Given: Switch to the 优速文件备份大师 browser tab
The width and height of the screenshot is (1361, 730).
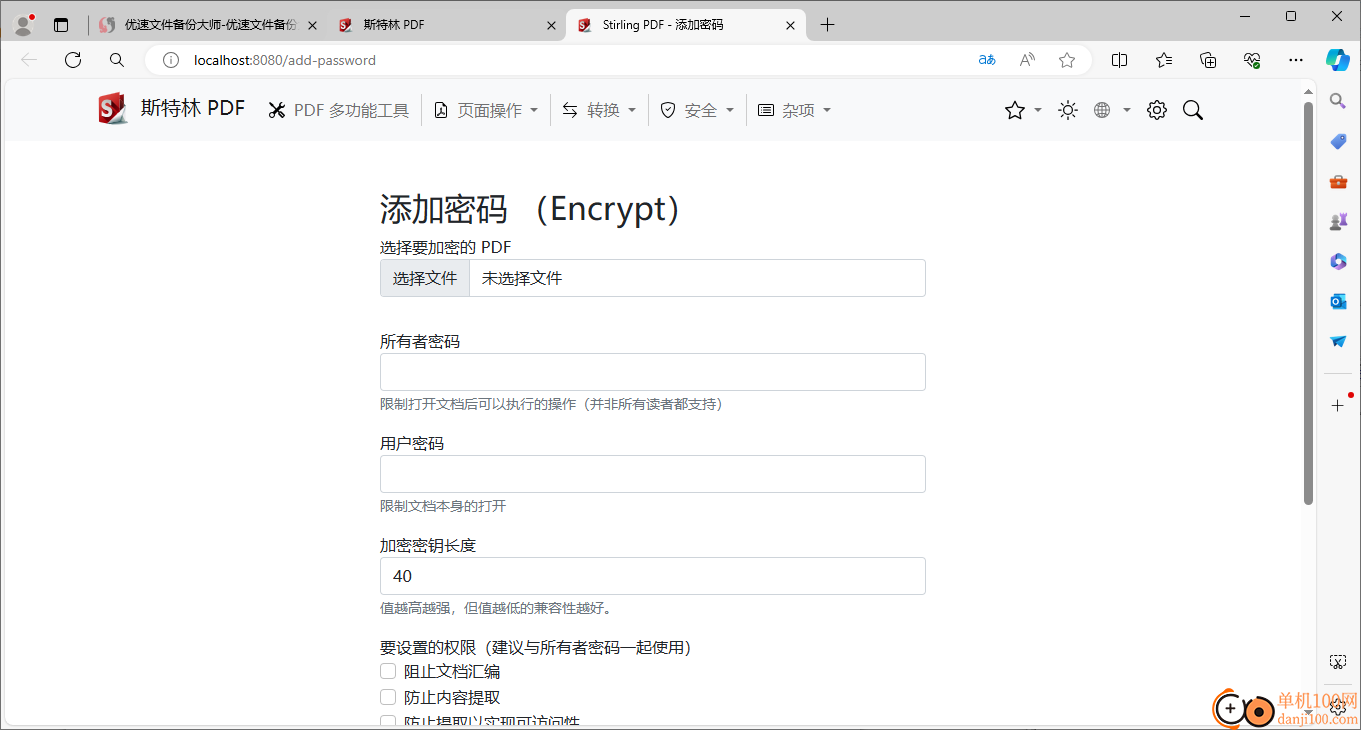Looking at the screenshot, I should pyautogui.click(x=208, y=25).
